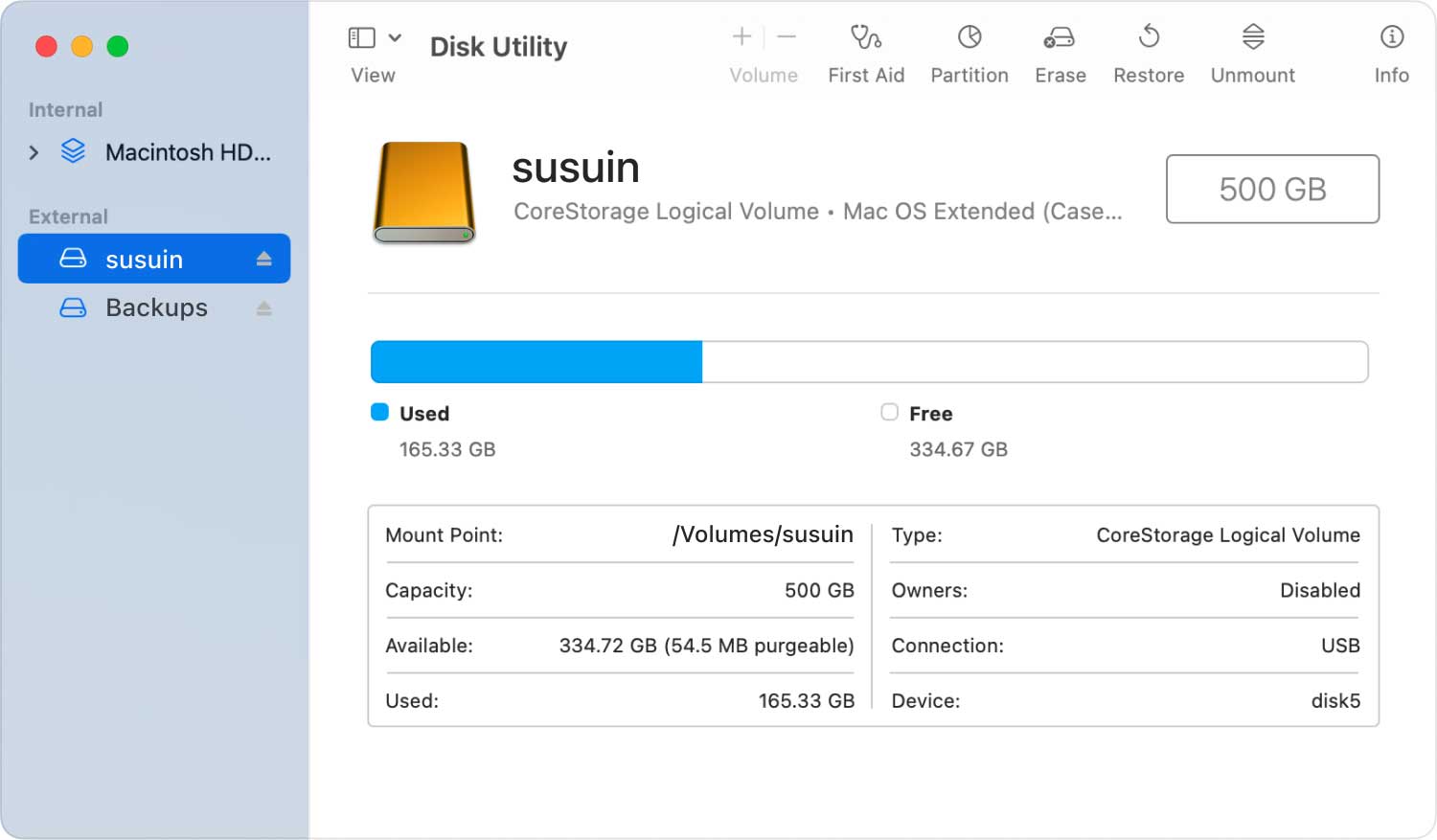The width and height of the screenshot is (1437, 840).
Task: Click the white Free legend swatch
Action: [889, 412]
